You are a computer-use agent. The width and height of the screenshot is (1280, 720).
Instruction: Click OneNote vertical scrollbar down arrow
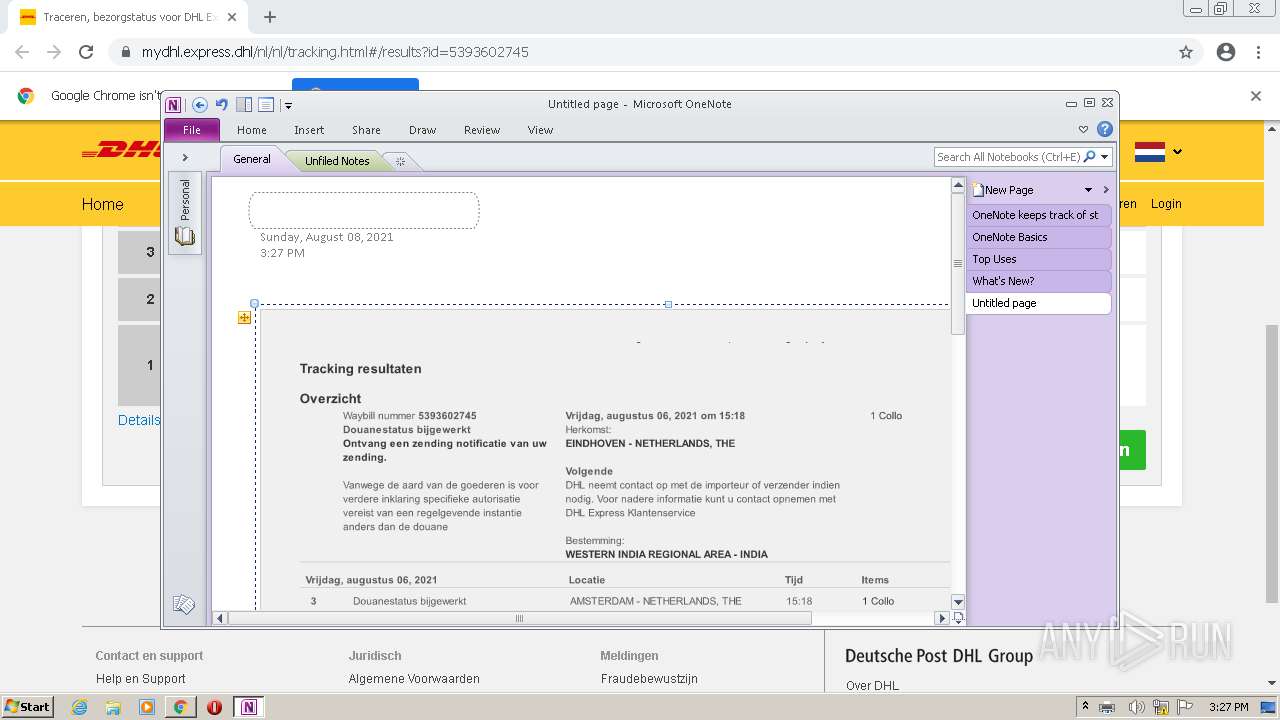pyautogui.click(x=957, y=602)
